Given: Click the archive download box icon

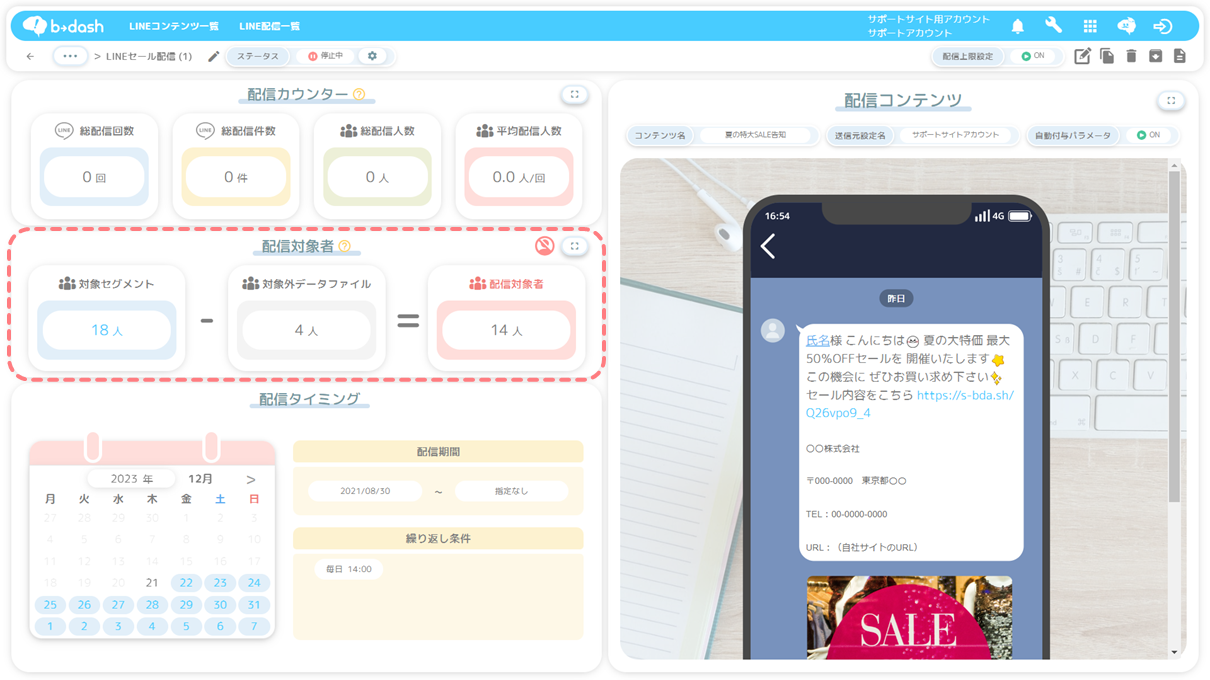Looking at the screenshot, I should [x=1155, y=56].
